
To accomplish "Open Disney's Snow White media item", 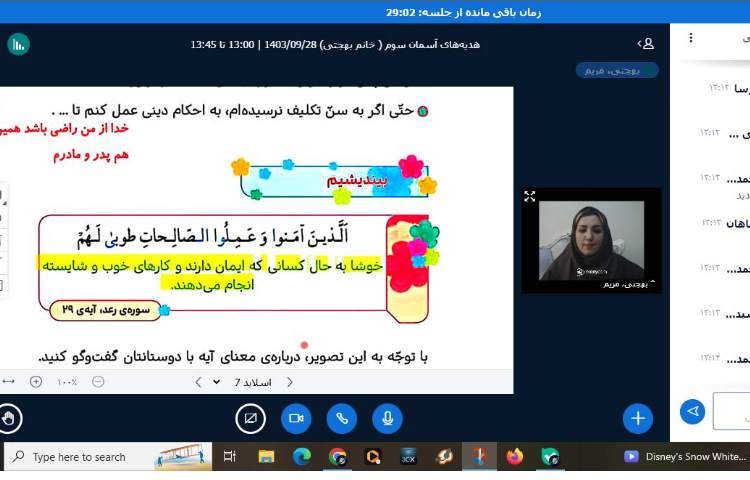I will point(686,457).
